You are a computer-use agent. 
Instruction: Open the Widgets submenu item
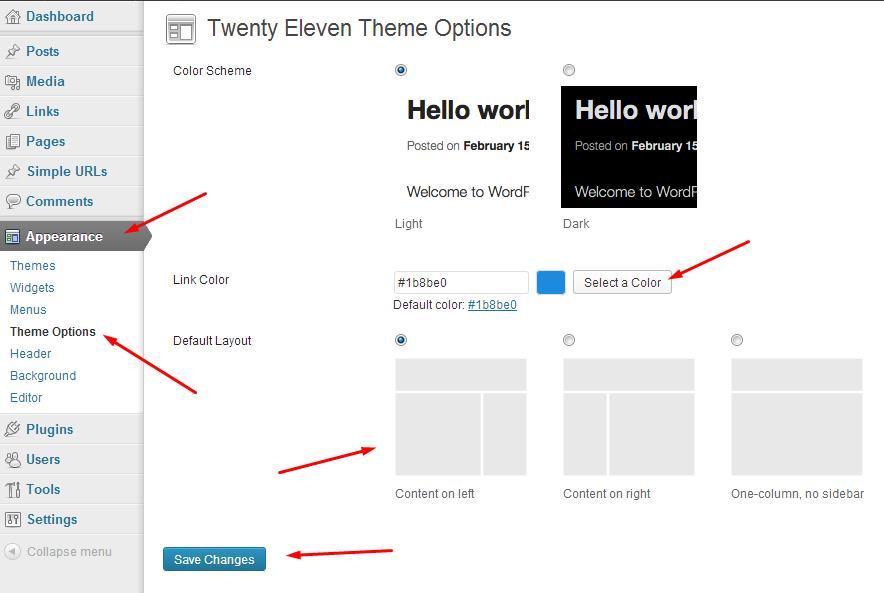(x=32, y=287)
